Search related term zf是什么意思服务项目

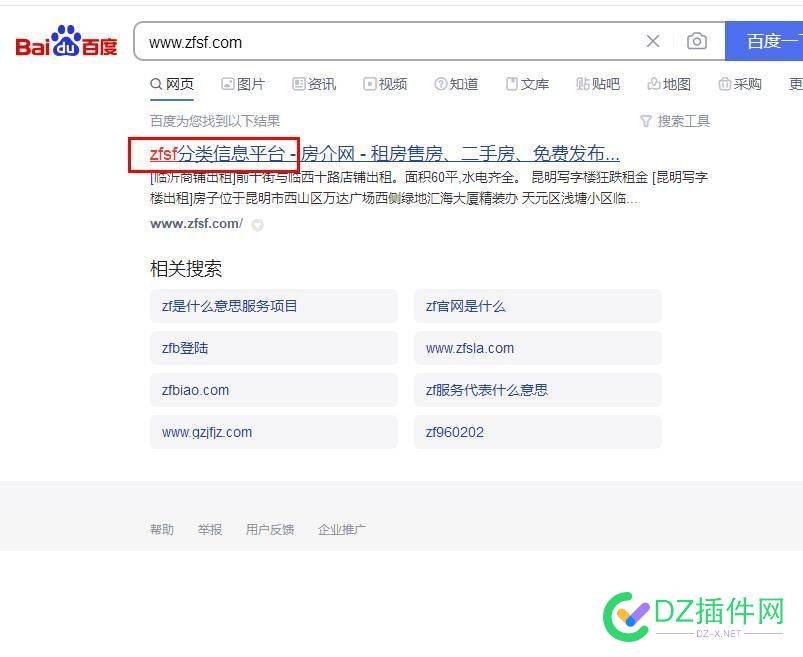(x=274, y=306)
